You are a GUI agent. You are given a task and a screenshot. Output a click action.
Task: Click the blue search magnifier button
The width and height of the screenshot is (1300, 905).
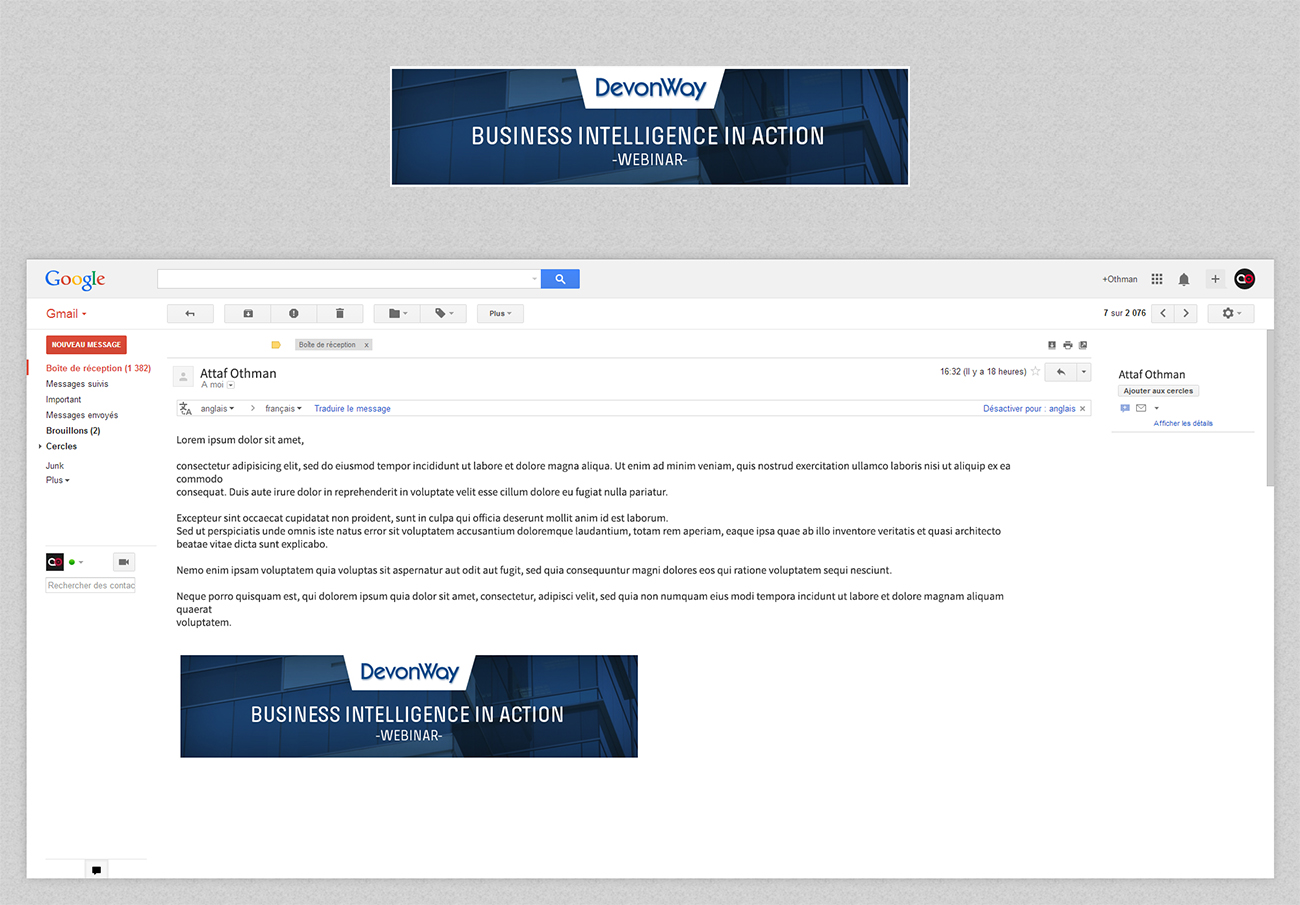tap(560, 279)
